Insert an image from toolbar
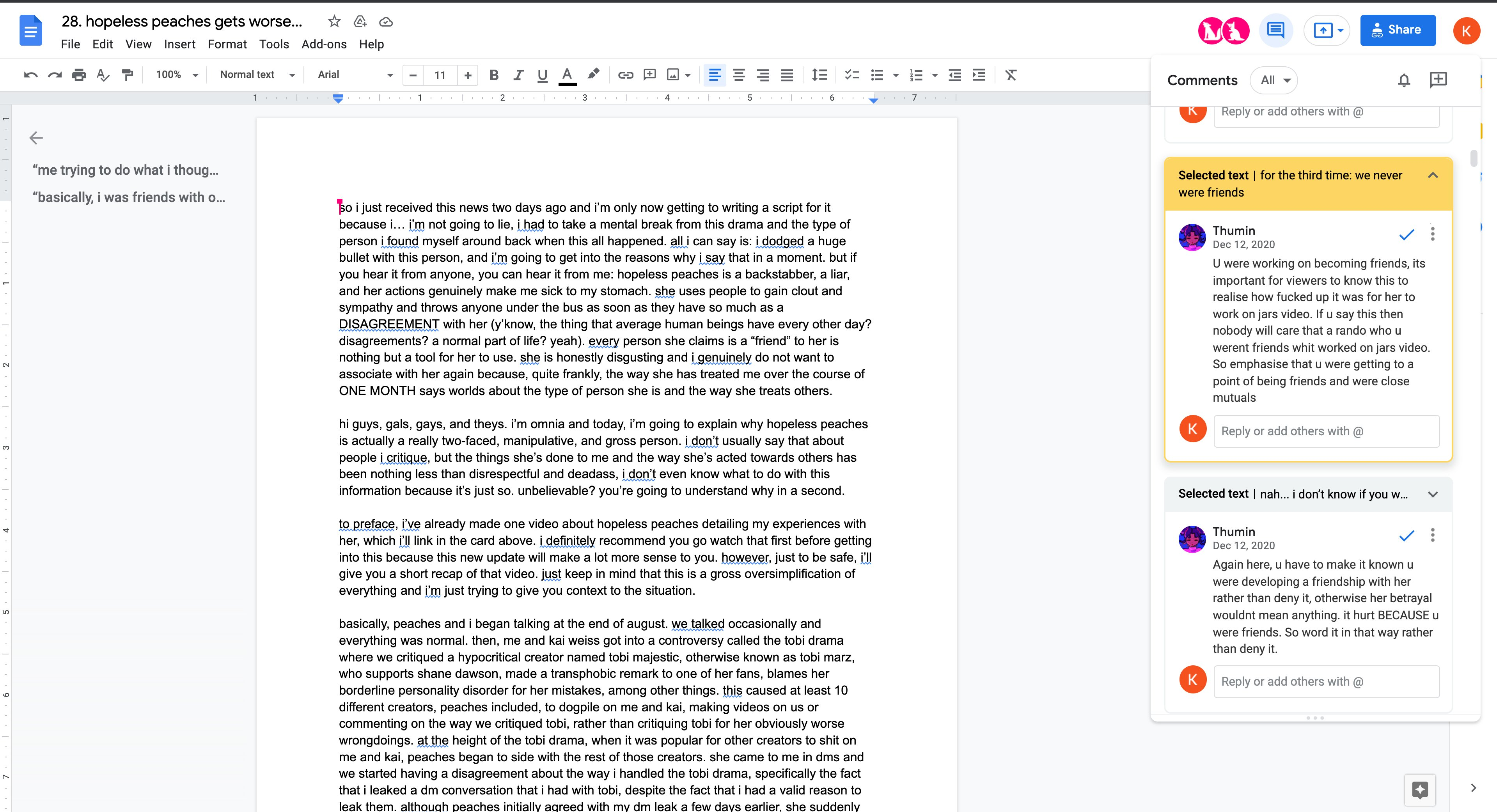Viewport: 1497px width, 812px height. click(673, 75)
